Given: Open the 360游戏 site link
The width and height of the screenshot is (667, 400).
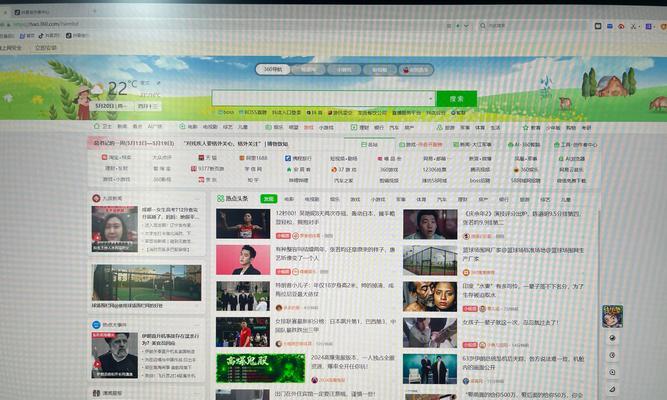Looking at the screenshot, I should click(389, 169).
